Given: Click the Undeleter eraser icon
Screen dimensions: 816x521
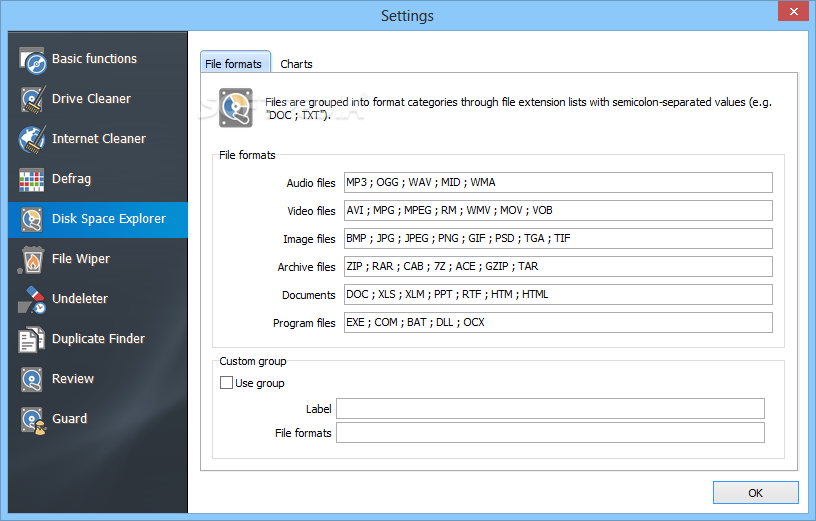Looking at the screenshot, I should pyautogui.click(x=32, y=299).
